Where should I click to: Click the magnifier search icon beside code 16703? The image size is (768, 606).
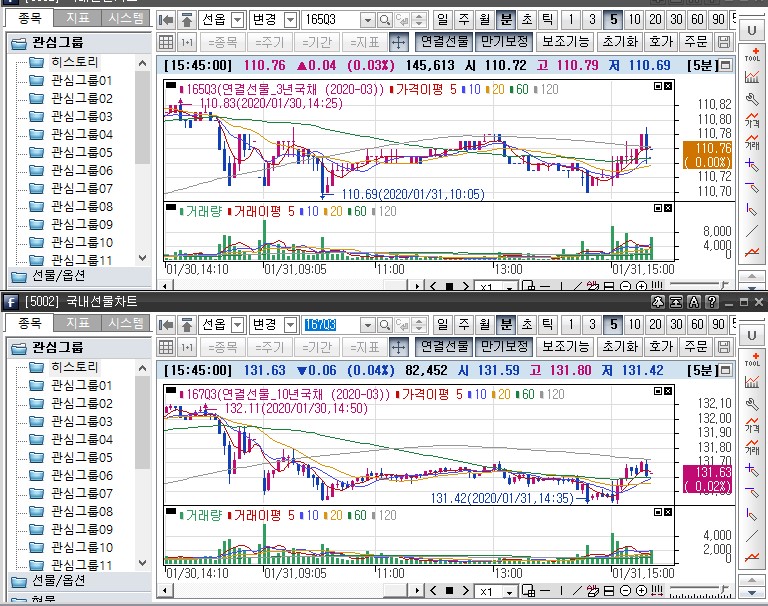(385, 325)
